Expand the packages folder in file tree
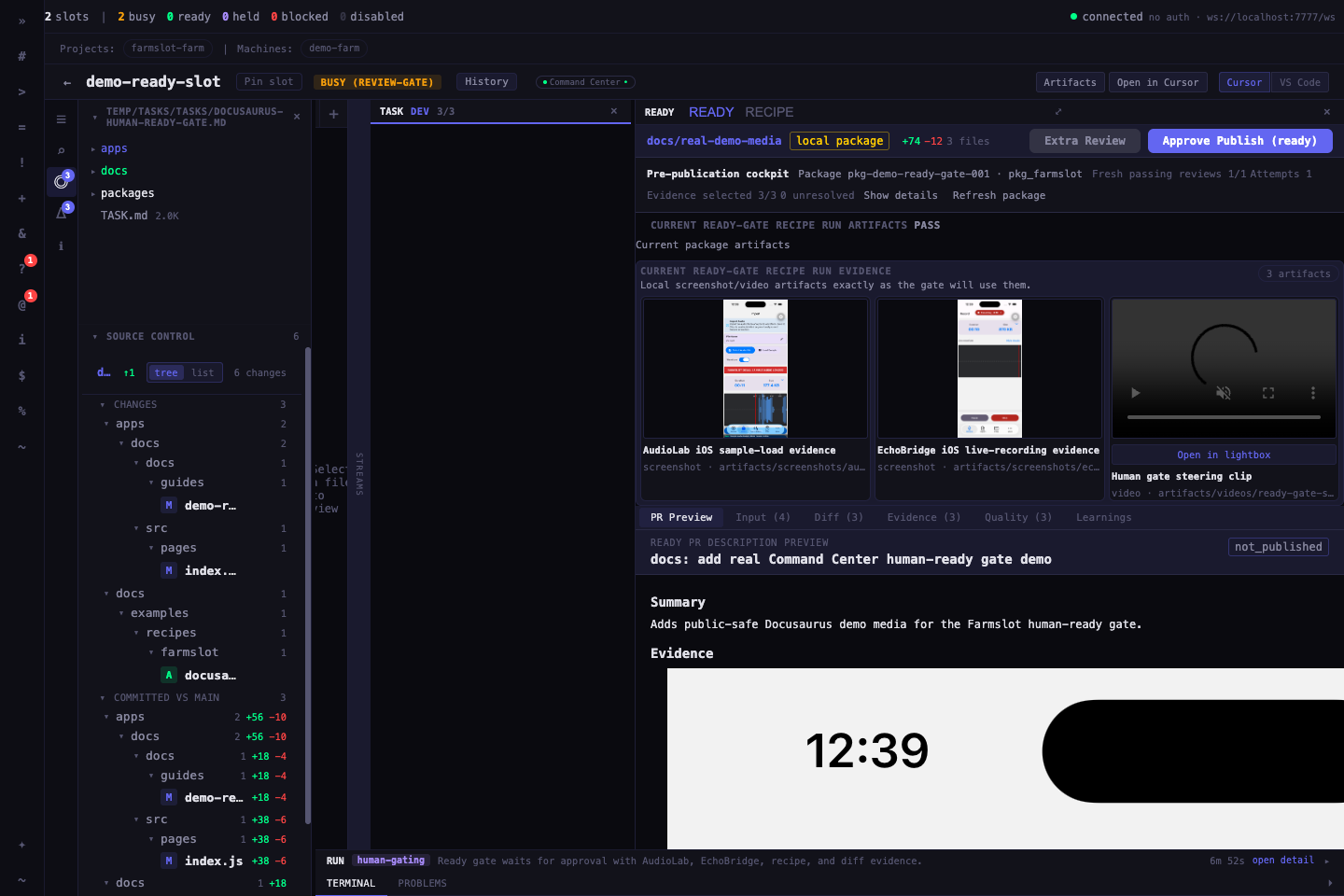1344x896 pixels. coord(127,193)
